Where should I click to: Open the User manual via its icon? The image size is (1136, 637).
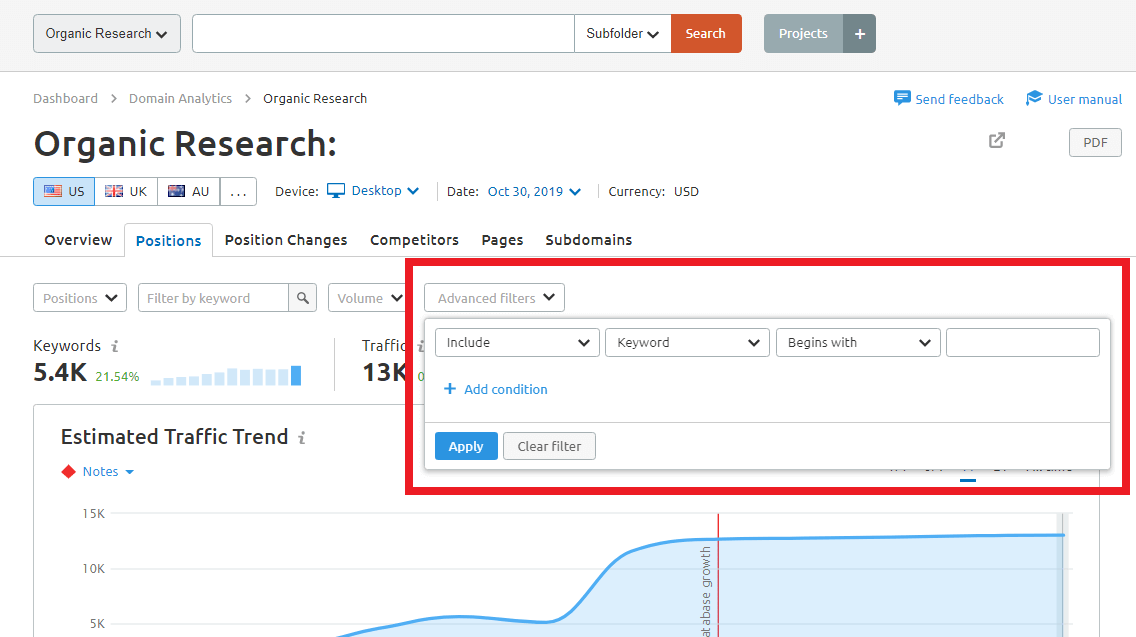point(1034,98)
